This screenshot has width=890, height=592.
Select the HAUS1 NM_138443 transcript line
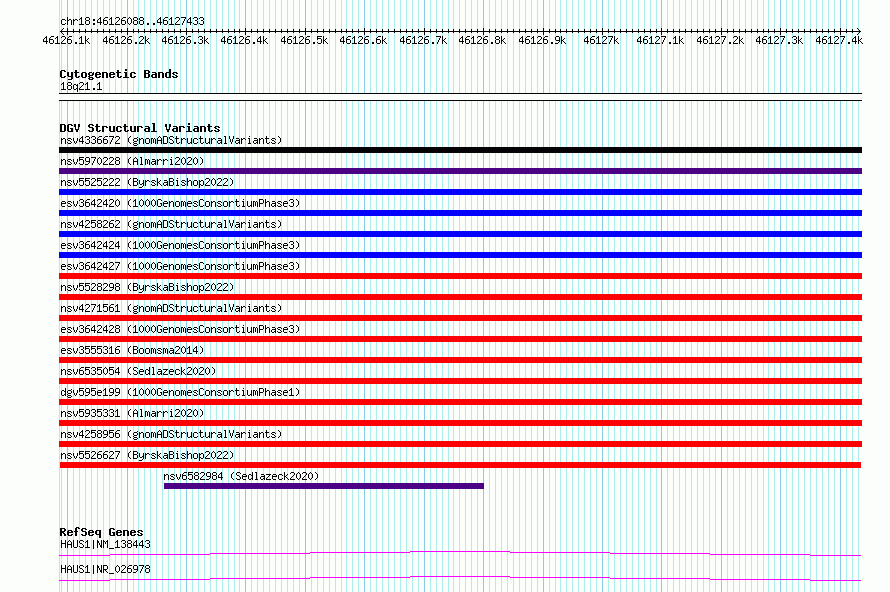pos(460,553)
